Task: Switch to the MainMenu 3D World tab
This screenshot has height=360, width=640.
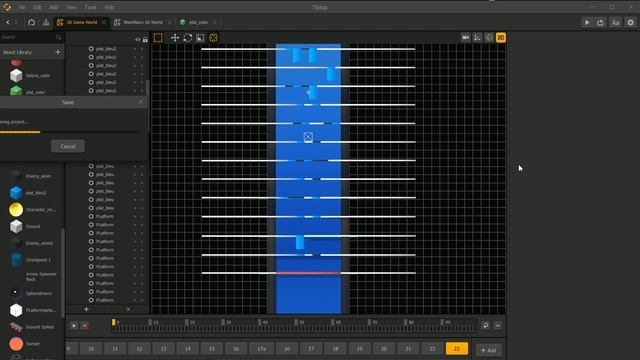Action: [142, 22]
